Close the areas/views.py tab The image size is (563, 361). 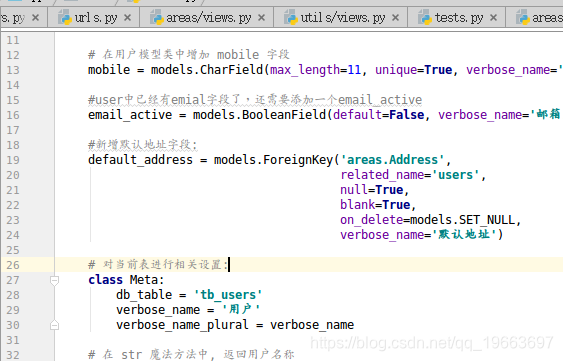click(x=262, y=18)
